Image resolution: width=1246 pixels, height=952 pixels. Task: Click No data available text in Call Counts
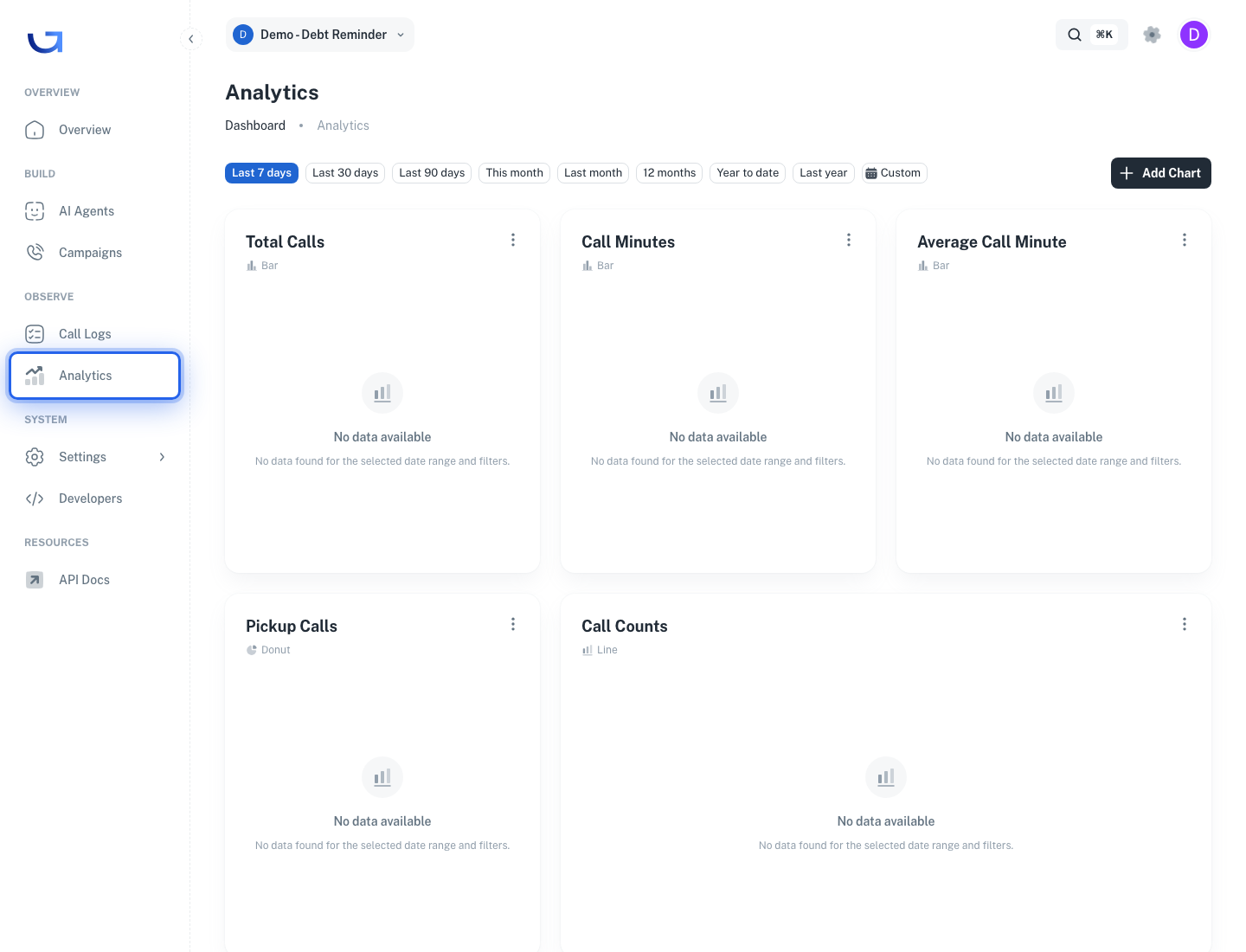886,821
